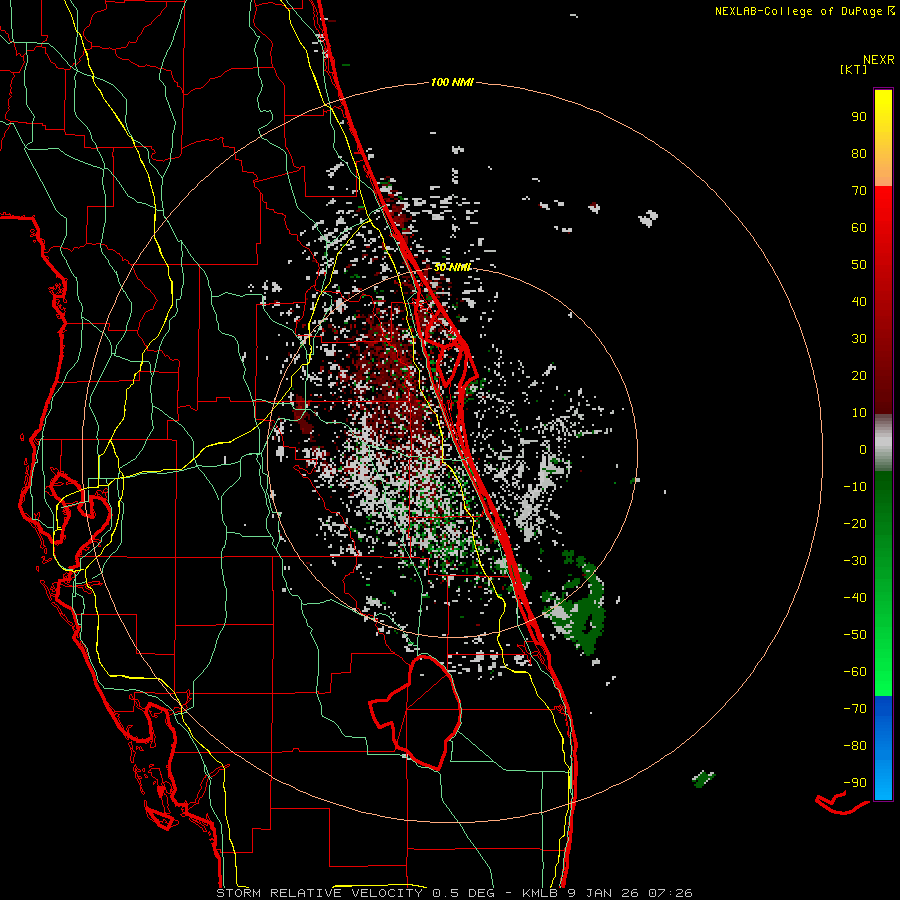The height and width of the screenshot is (900, 900).
Task: Click the -60 value on velocity scale
Action: point(855,672)
